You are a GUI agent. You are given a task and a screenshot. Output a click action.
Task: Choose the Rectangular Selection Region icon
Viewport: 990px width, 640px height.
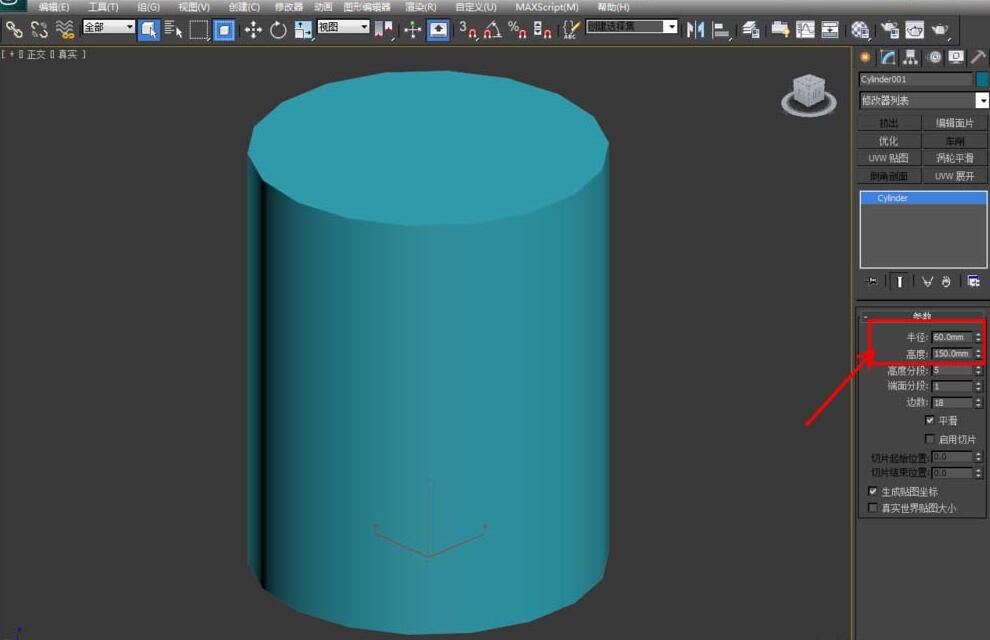(199, 30)
